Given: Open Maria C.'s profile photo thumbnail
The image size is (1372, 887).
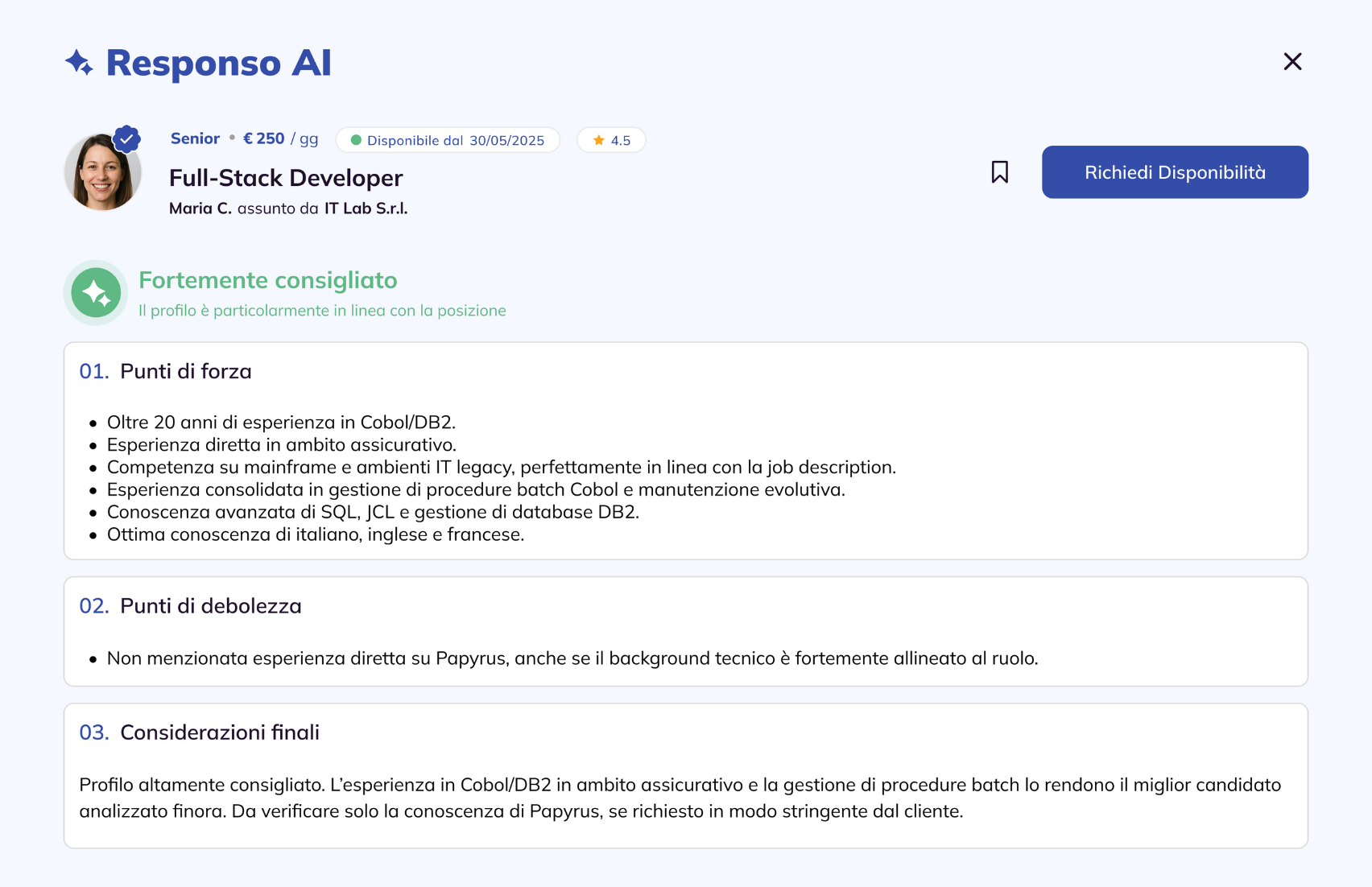Looking at the screenshot, I should [101, 171].
